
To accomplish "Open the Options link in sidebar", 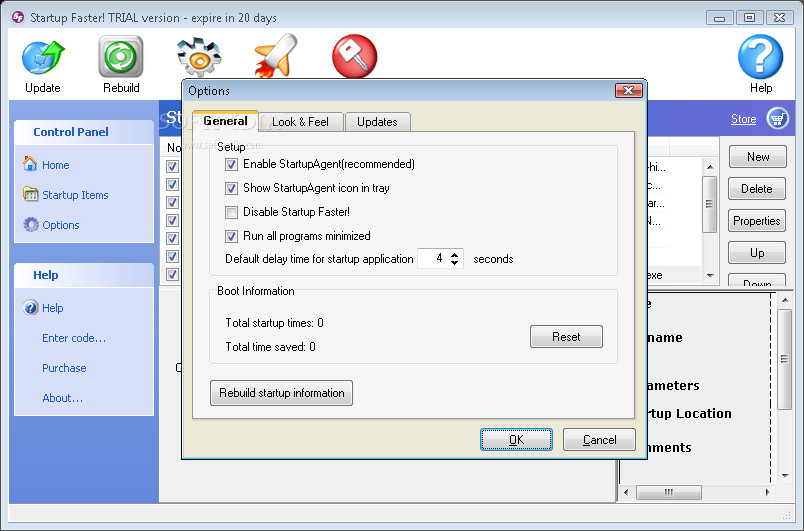I will pos(61,225).
